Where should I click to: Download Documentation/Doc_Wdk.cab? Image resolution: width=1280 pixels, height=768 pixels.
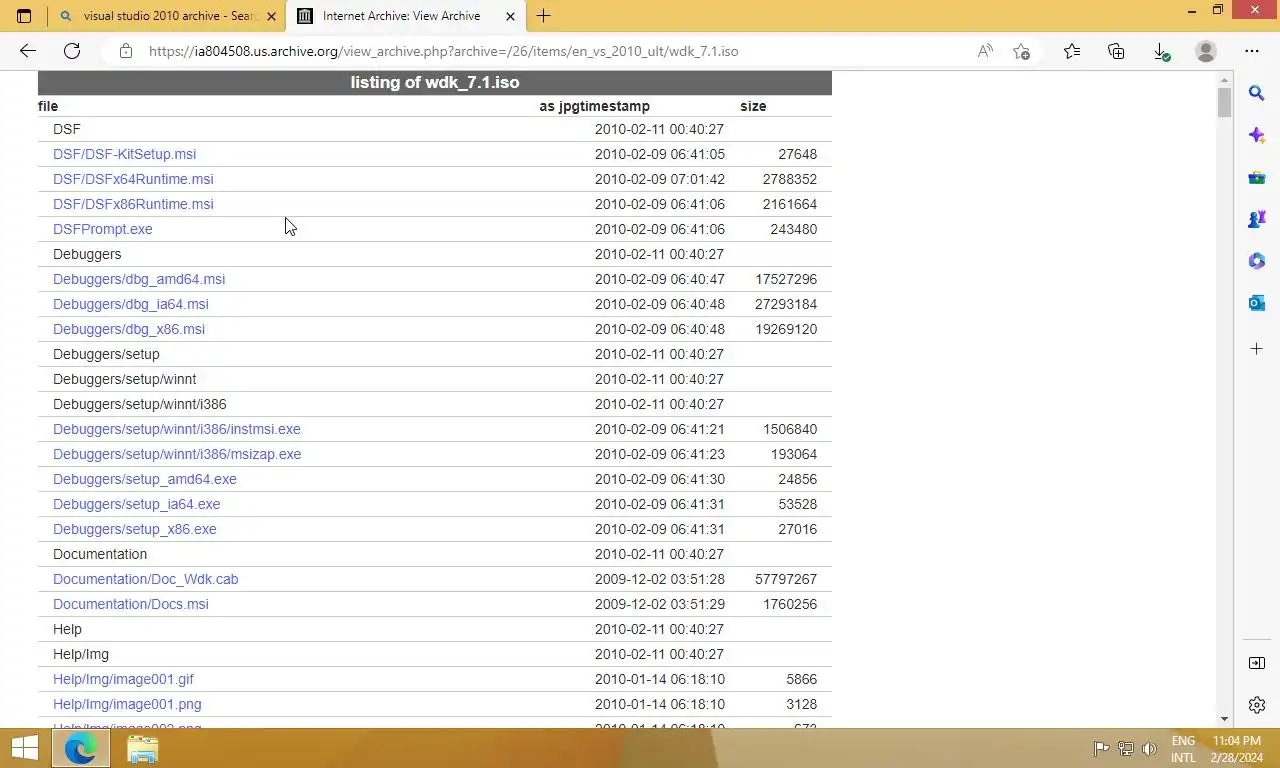[x=146, y=579]
